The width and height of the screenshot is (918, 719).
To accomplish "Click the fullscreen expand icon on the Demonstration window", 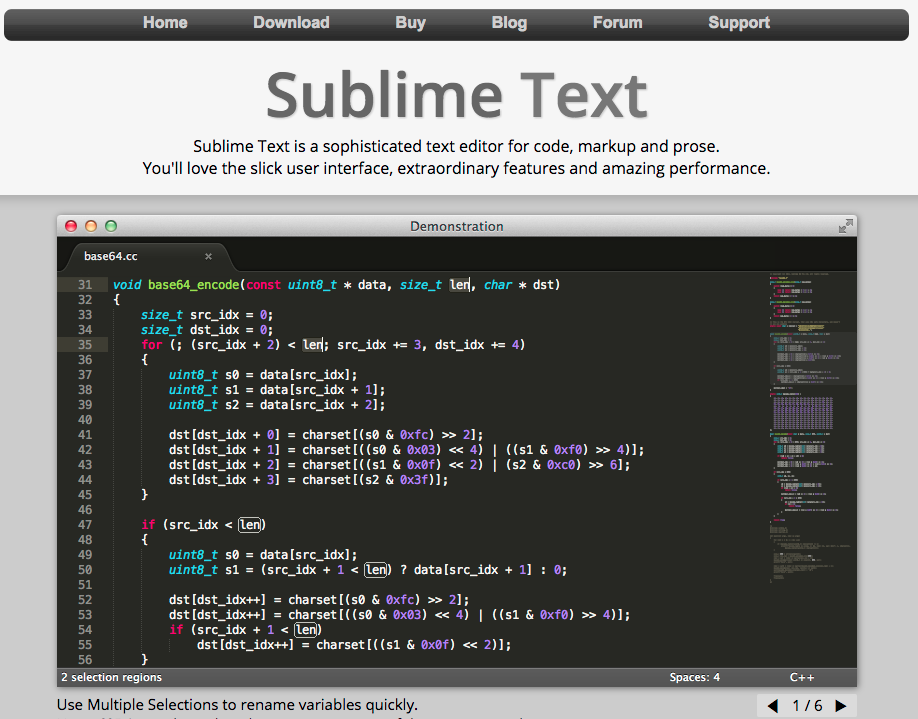I will tap(846, 225).
